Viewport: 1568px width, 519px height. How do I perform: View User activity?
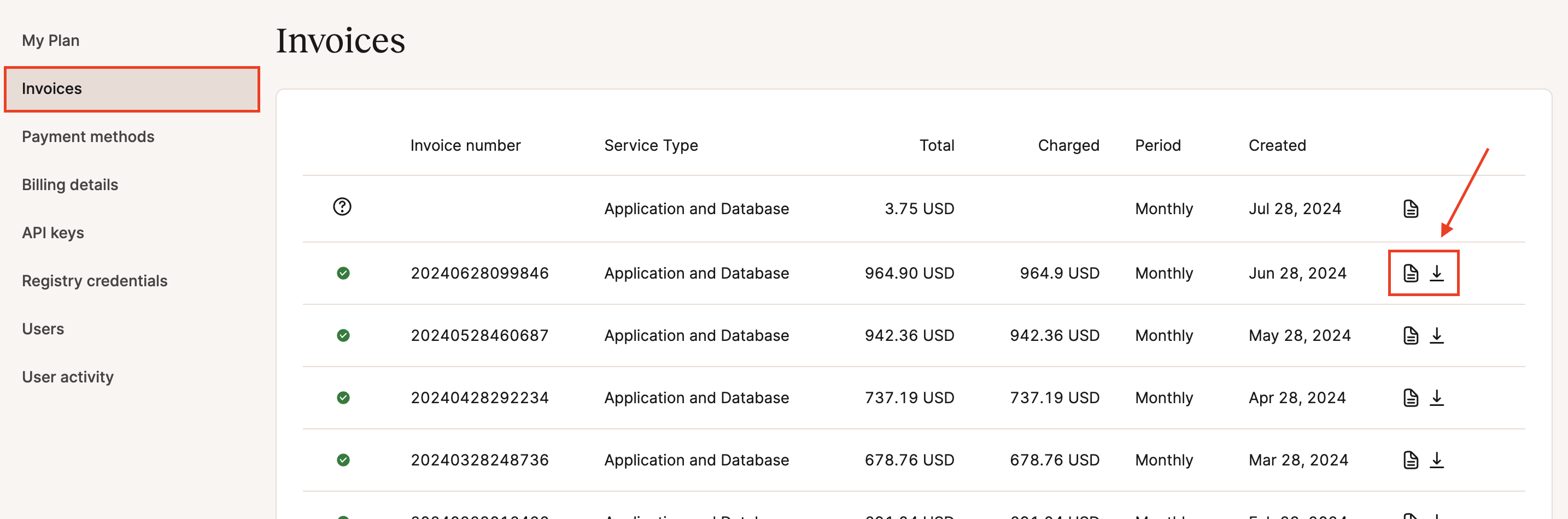point(68,376)
